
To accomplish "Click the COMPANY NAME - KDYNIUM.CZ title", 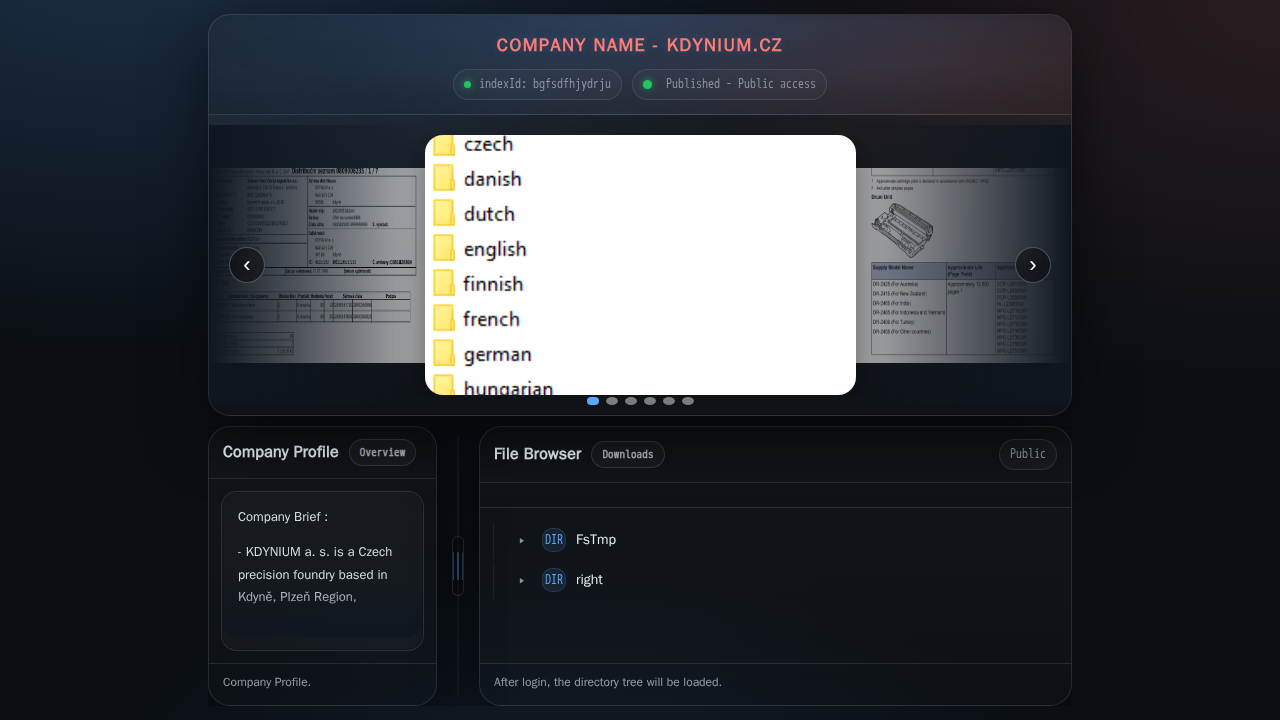I will click(x=640, y=46).
